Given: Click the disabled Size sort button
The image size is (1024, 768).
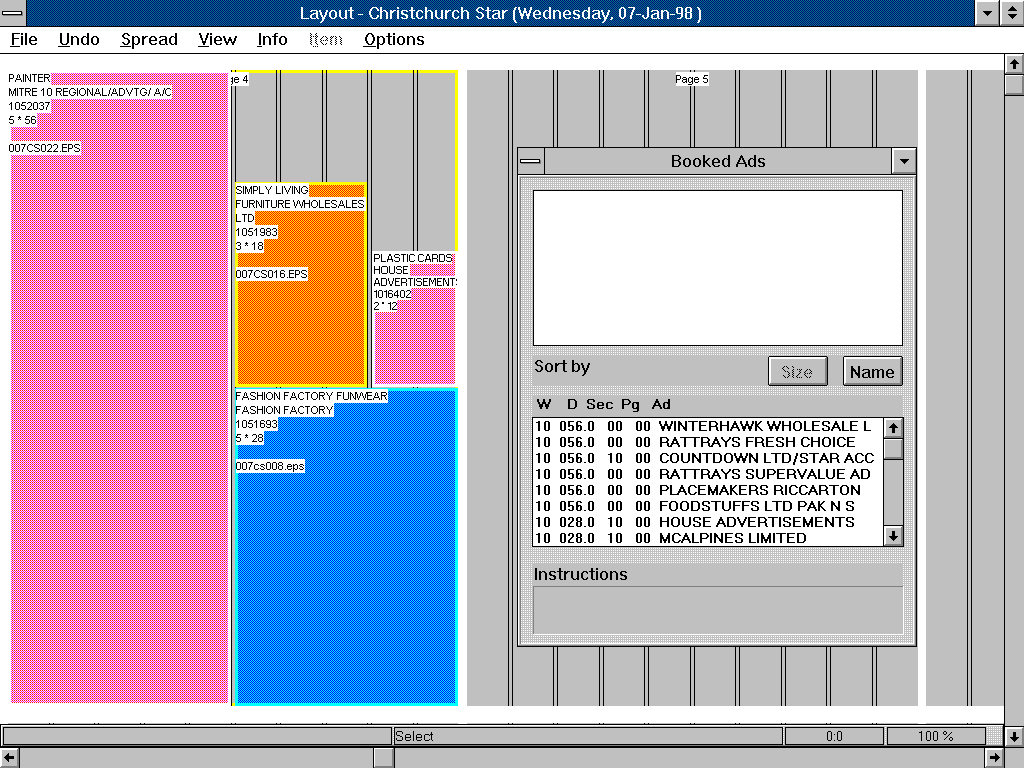Looking at the screenshot, I should [797, 372].
